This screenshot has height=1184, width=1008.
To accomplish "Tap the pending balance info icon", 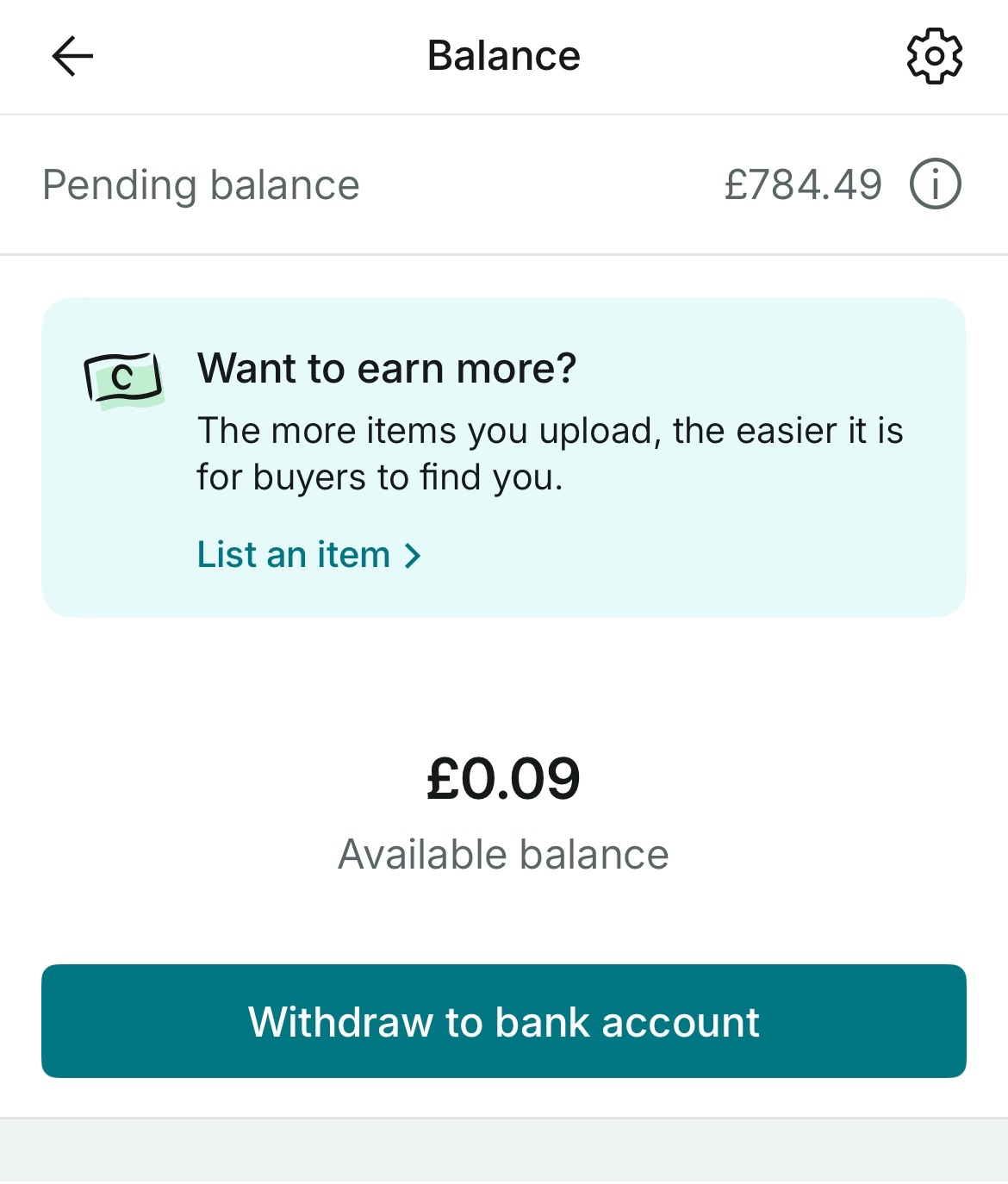I will pyautogui.click(x=935, y=184).
